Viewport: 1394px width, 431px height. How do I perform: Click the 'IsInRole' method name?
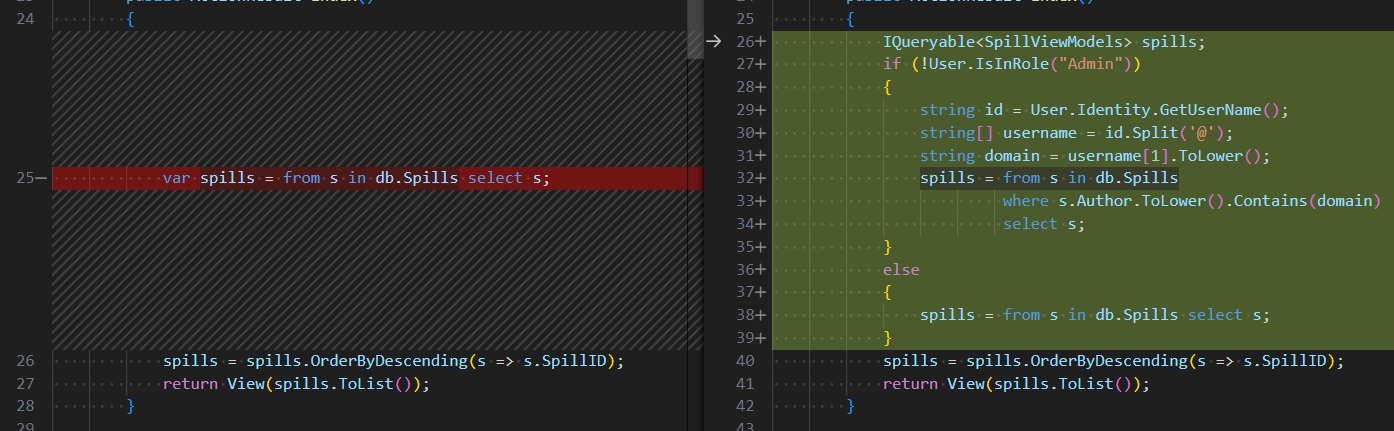pyautogui.click(x=1012, y=64)
